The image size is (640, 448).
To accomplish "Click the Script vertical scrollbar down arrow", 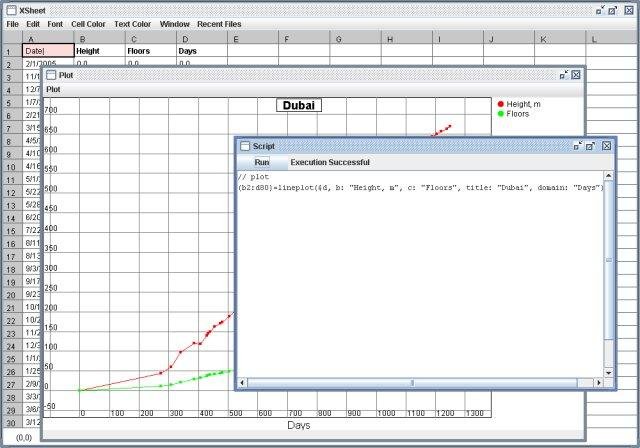I will (609, 373).
